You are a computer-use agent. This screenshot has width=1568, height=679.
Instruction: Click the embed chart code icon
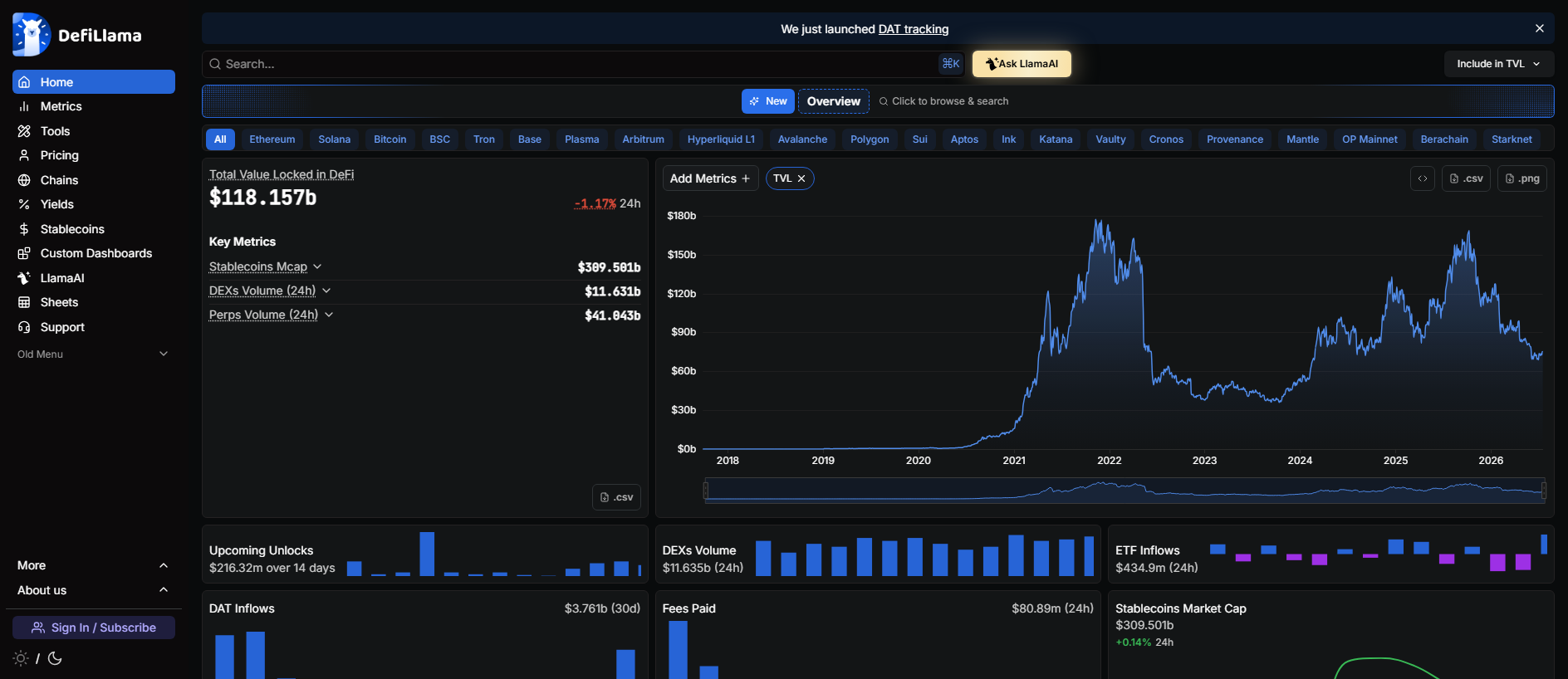tap(1423, 178)
